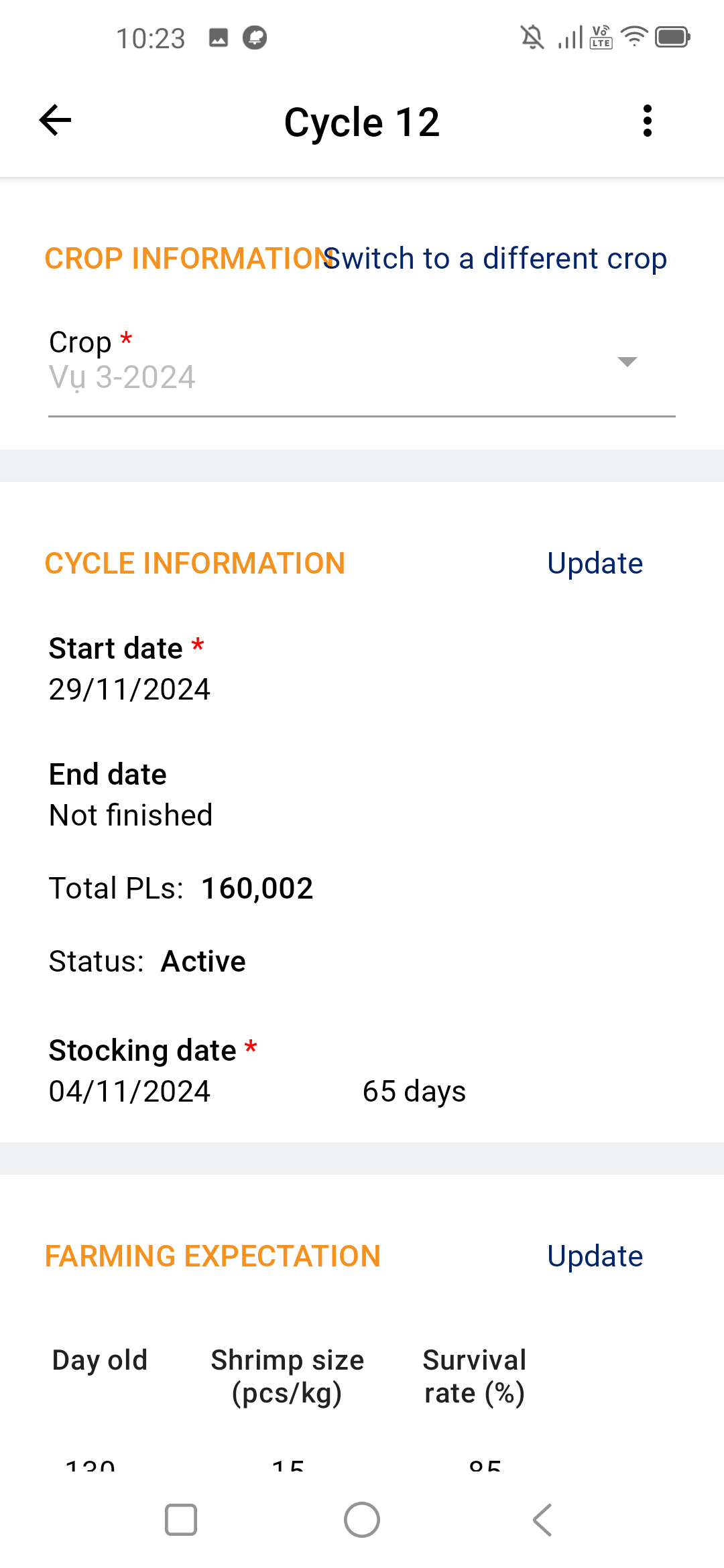724x1568 pixels.
Task: Update the Cycle Information section
Action: [595, 564]
